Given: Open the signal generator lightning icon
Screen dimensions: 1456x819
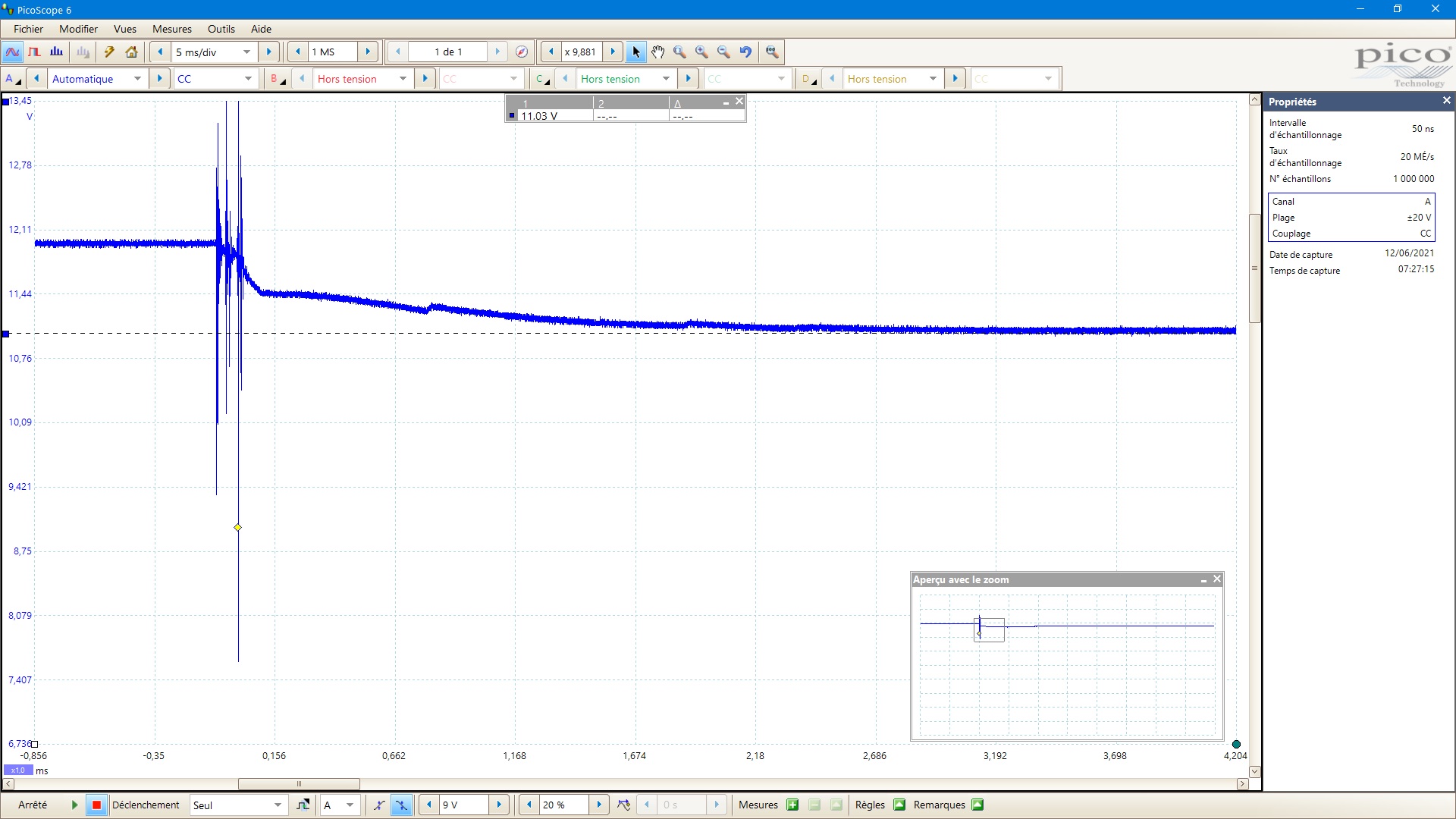Looking at the screenshot, I should 109,52.
